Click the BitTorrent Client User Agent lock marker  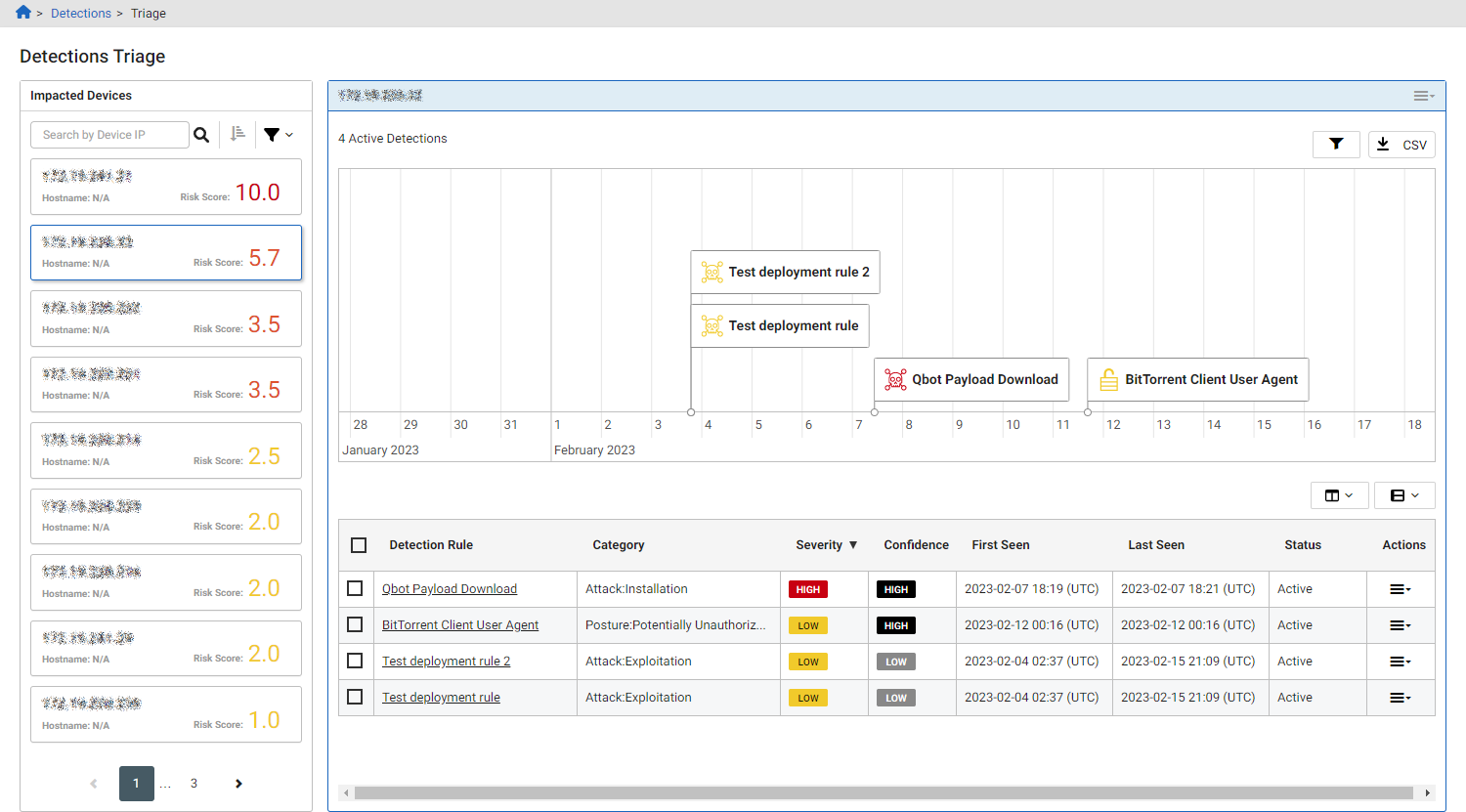coord(1108,379)
